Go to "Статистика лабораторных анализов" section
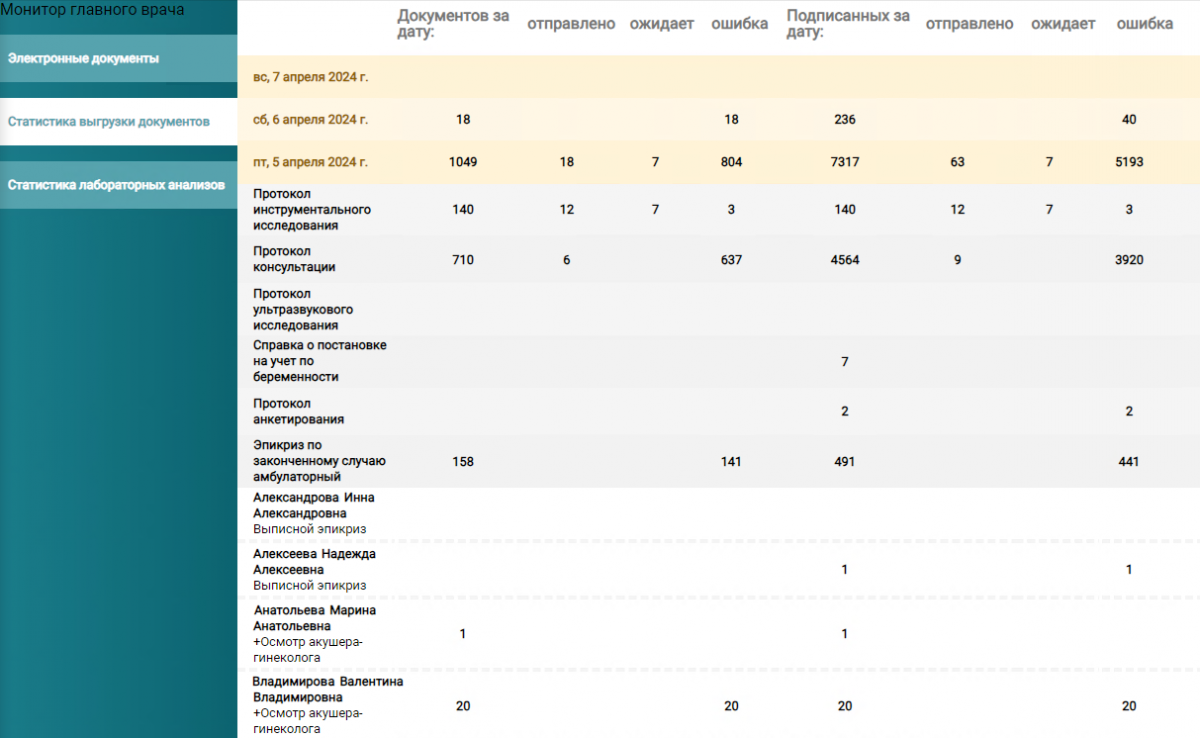This screenshot has height=738, width=1200. (x=118, y=185)
